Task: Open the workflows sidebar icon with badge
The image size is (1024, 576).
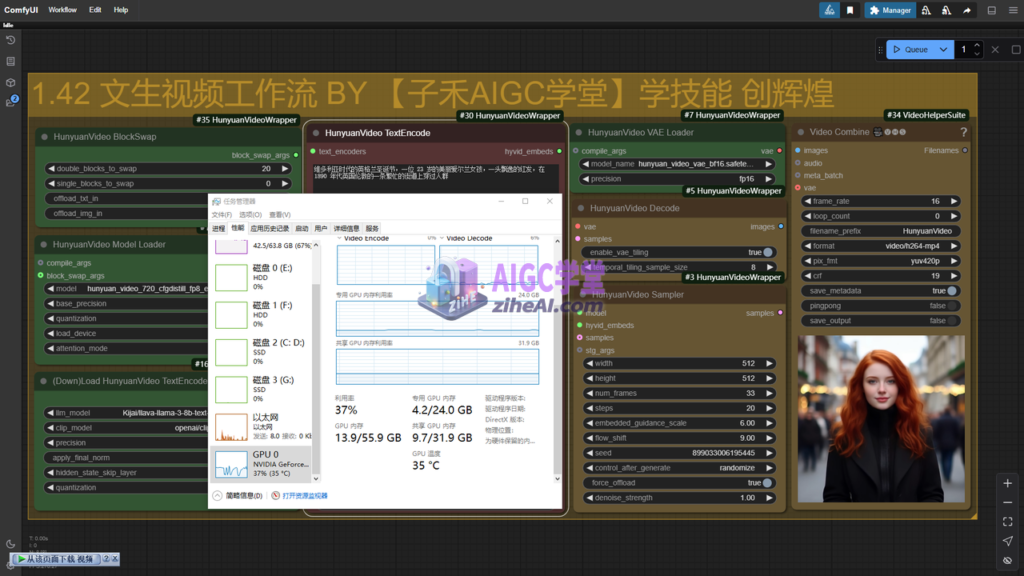Action: [x=11, y=102]
